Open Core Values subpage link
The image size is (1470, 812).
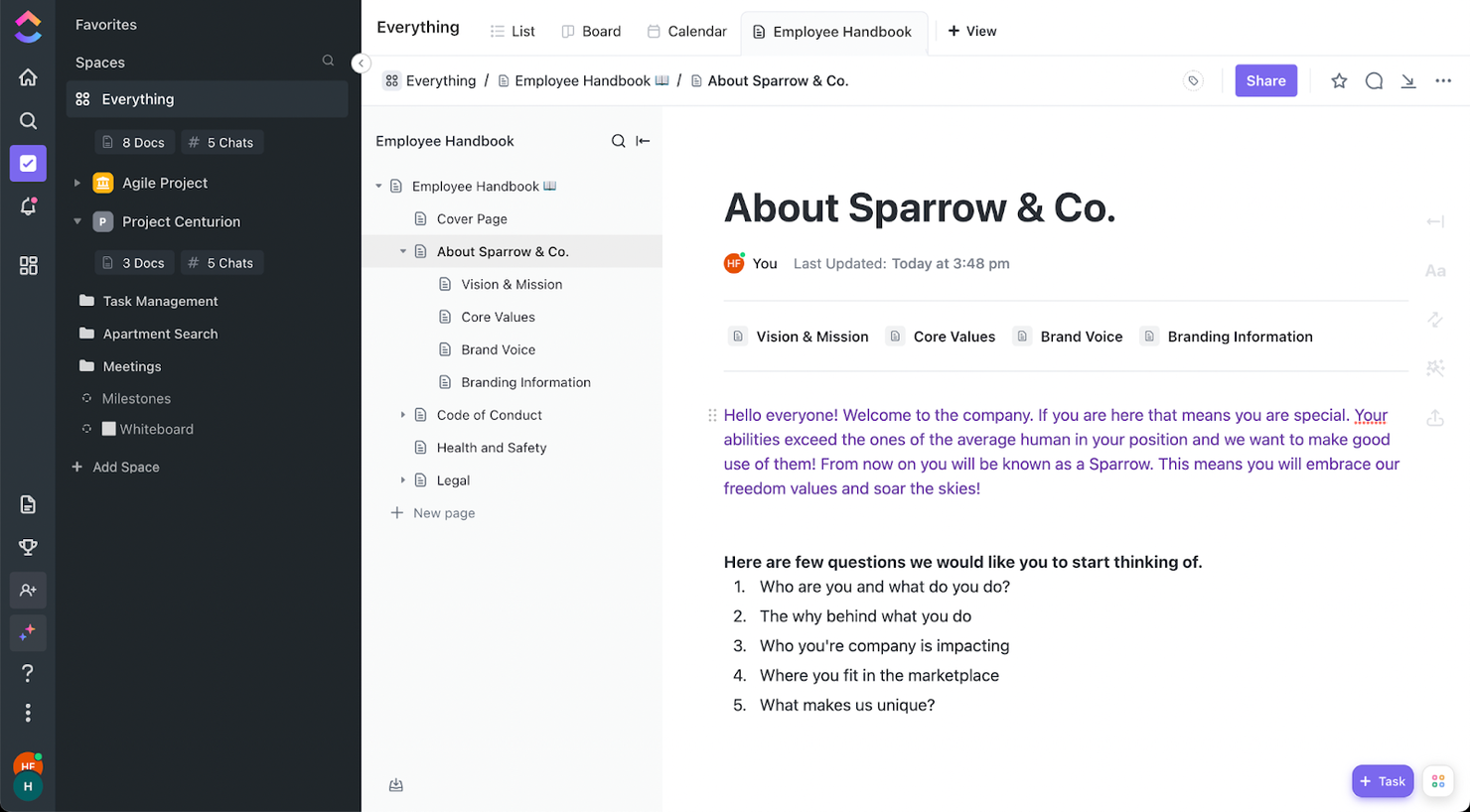pos(942,337)
